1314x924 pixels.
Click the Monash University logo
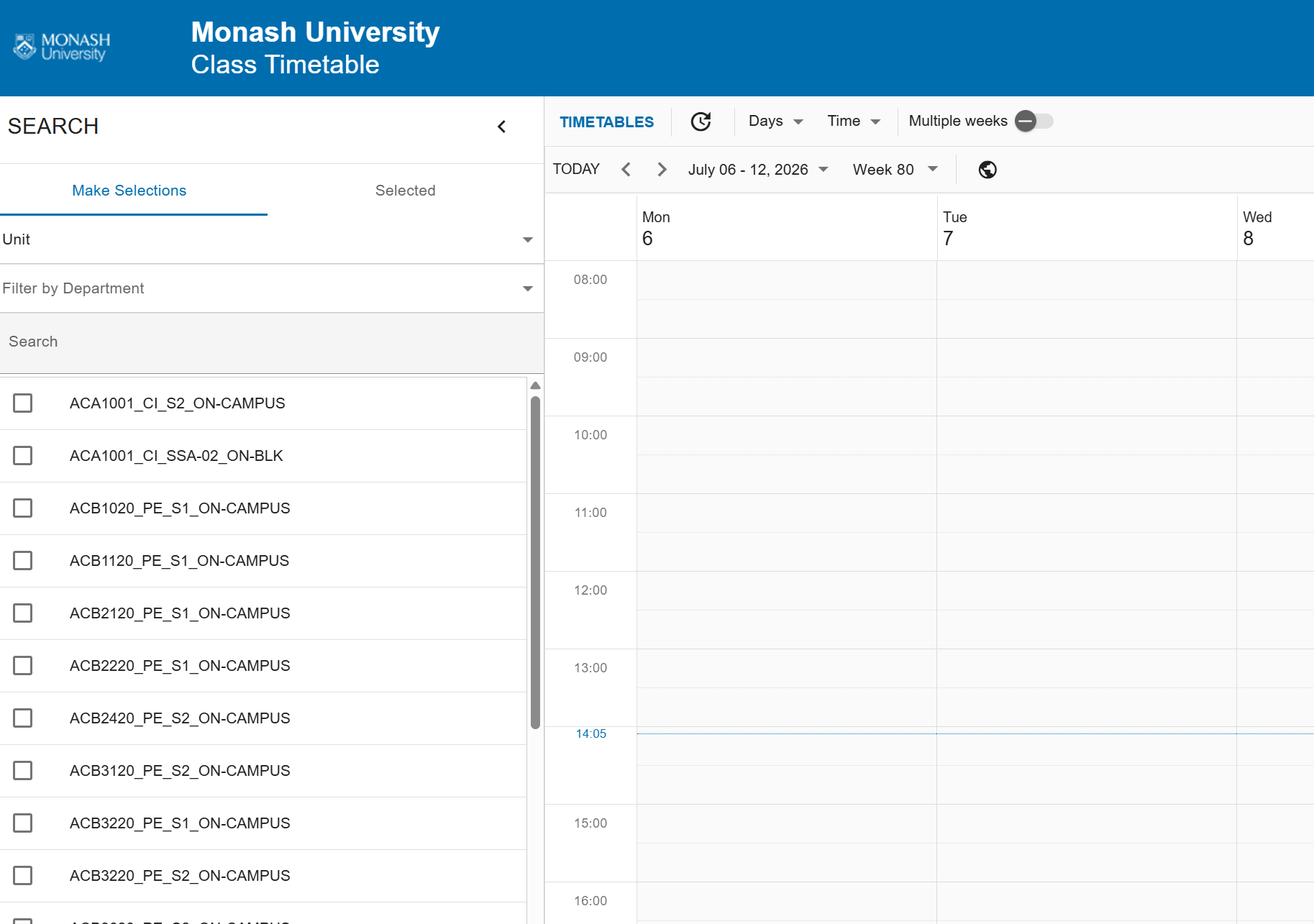pyautogui.click(x=62, y=47)
